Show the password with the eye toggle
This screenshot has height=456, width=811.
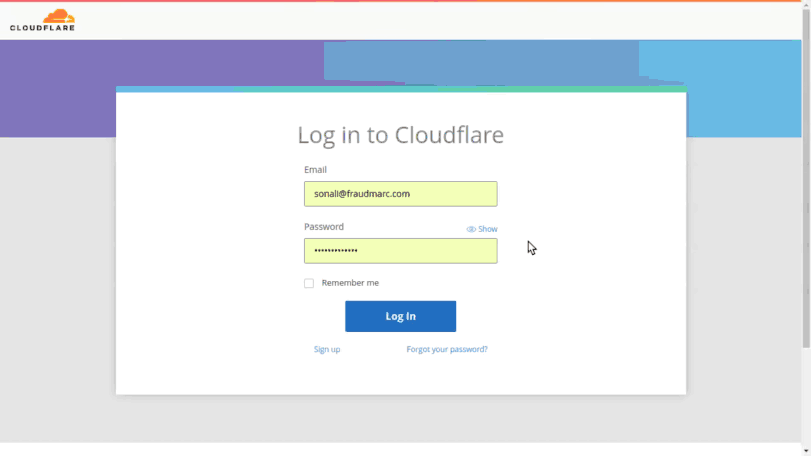point(482,229)
